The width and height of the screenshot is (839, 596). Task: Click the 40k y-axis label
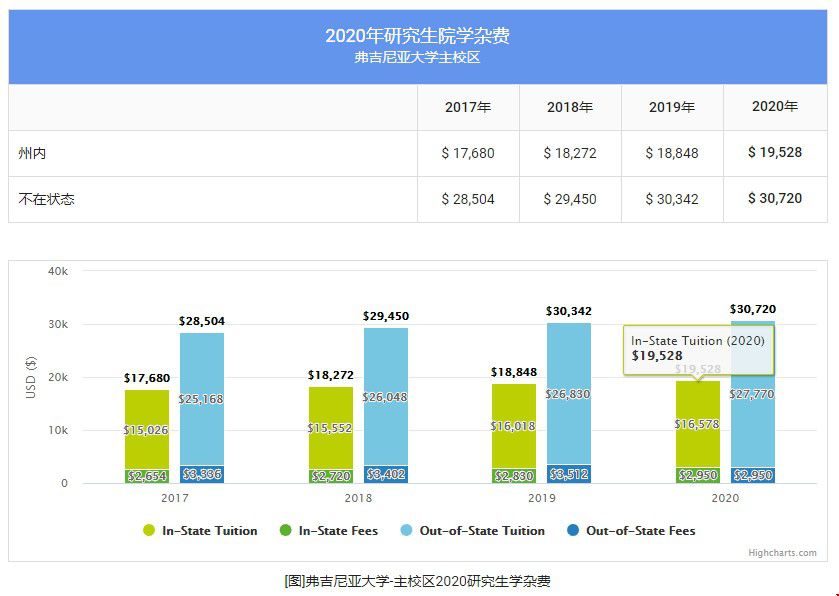(58, 271)
